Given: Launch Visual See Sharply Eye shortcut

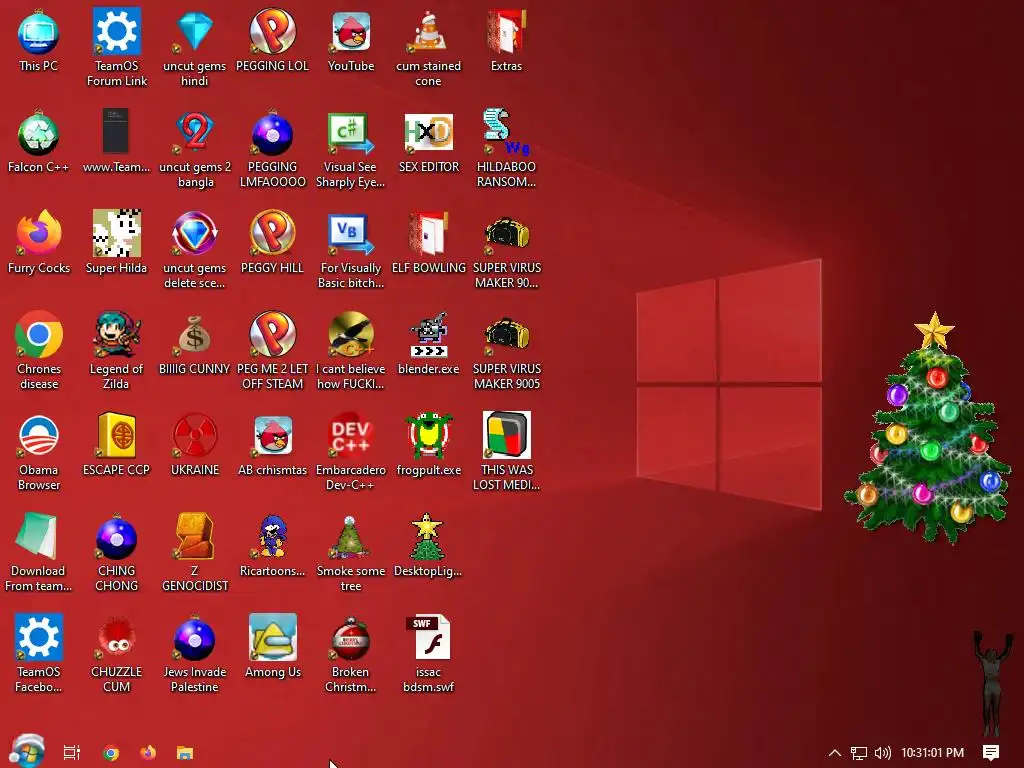Looking at the screenshot, I should click(x=351, y=149).
